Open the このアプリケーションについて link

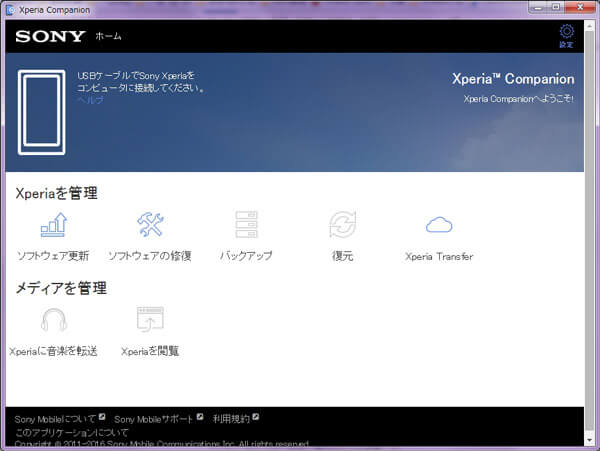(x=72, y=433)
